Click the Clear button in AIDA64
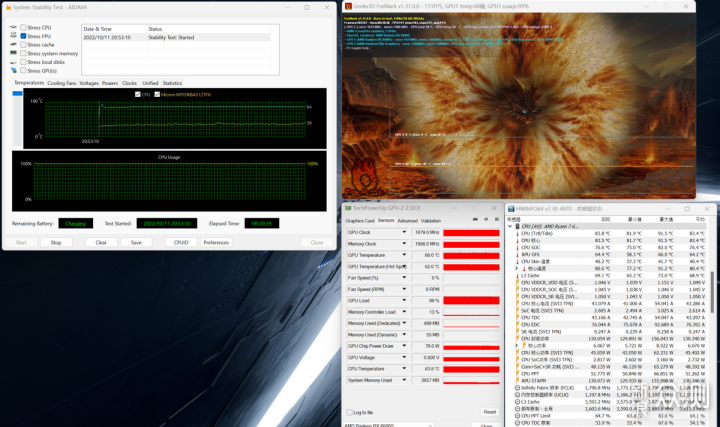The image size is (720, 427). 101,242
